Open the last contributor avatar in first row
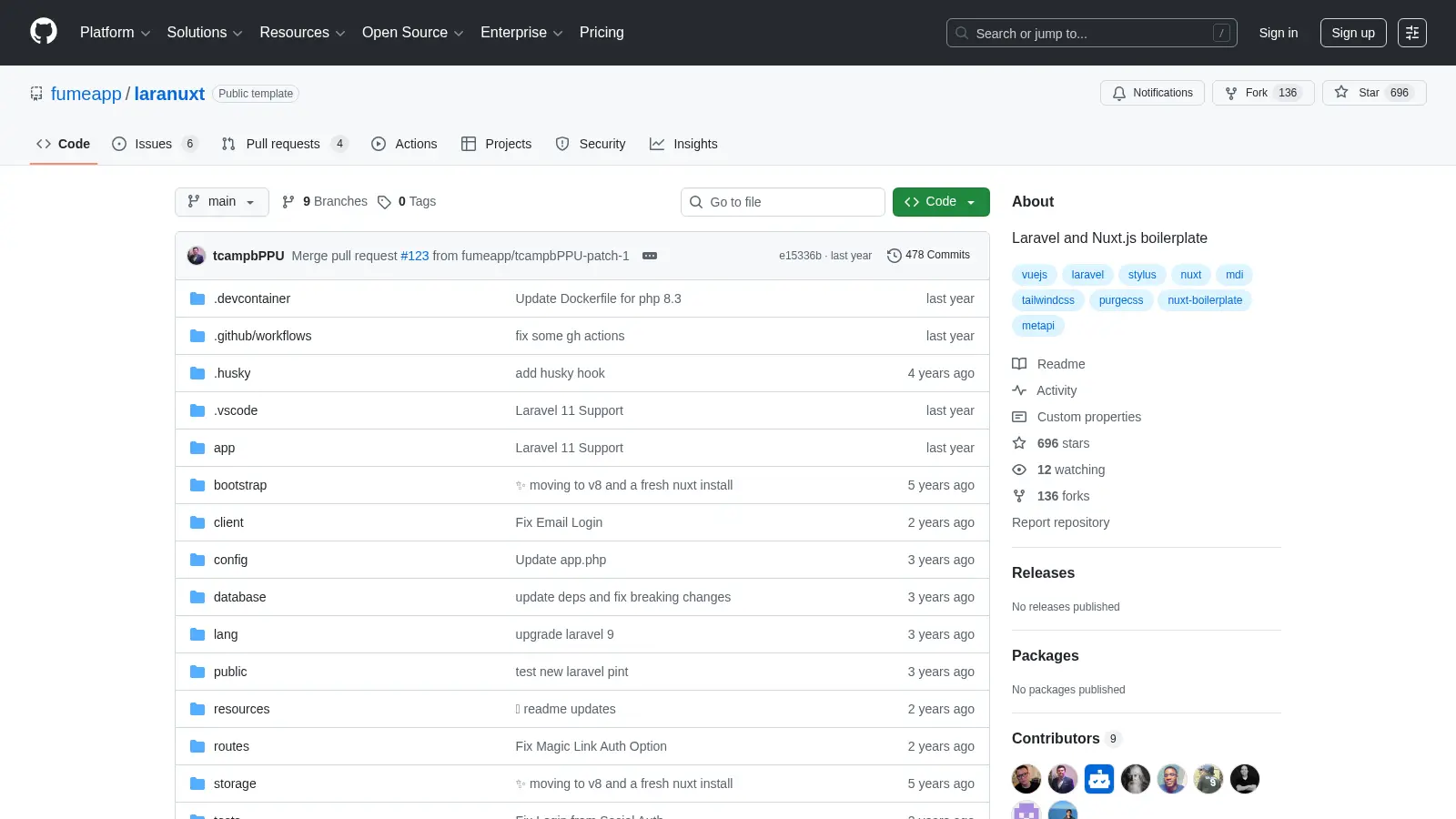1456x819 pixels. 1245,779
